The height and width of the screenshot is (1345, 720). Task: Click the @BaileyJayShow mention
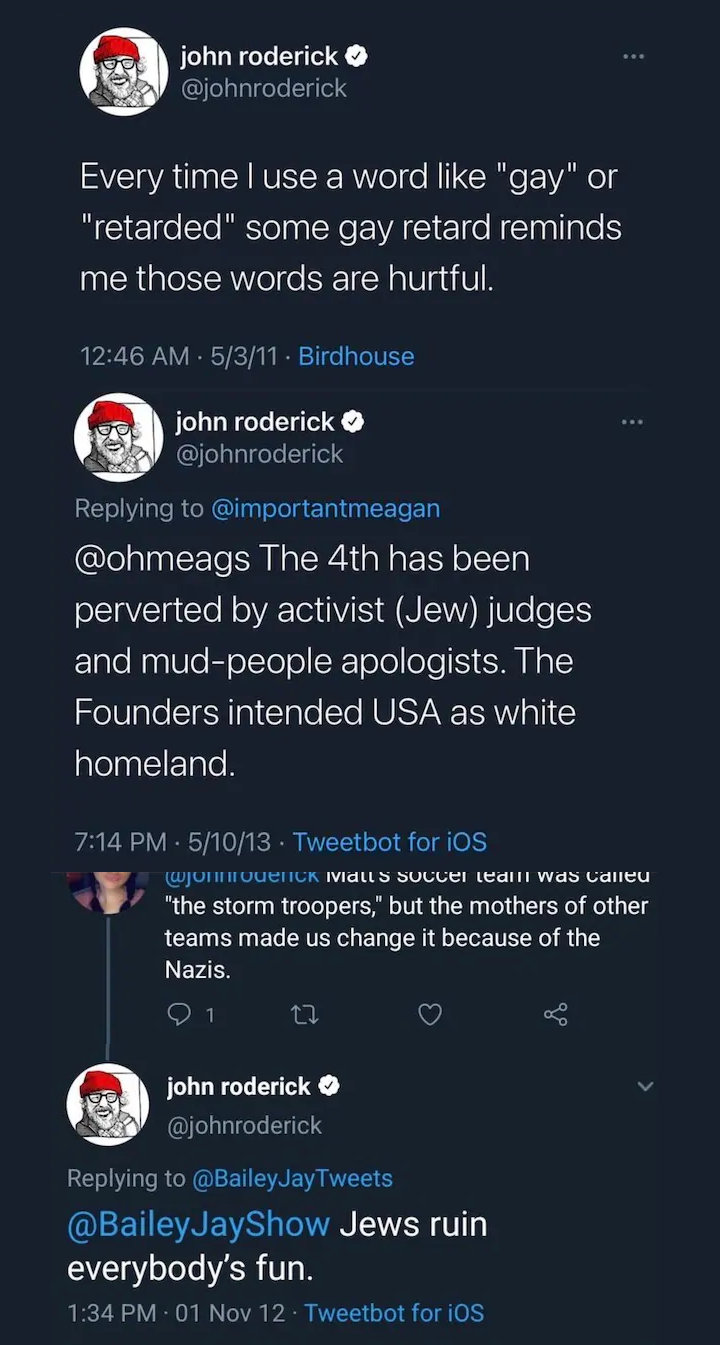pos(198,1225)
